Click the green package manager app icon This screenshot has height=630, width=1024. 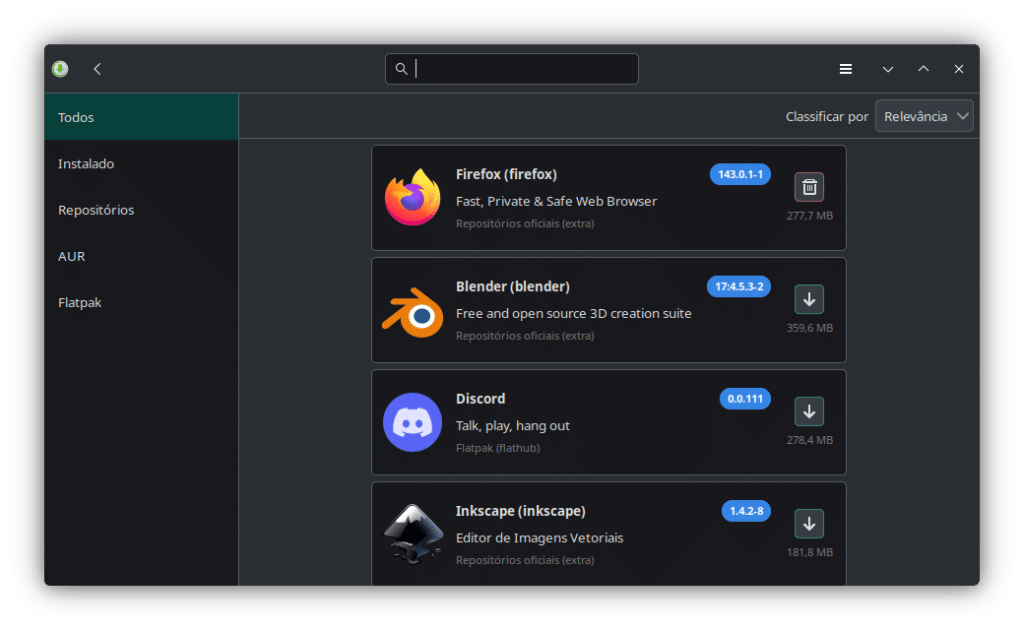click(x=60, y=69)
